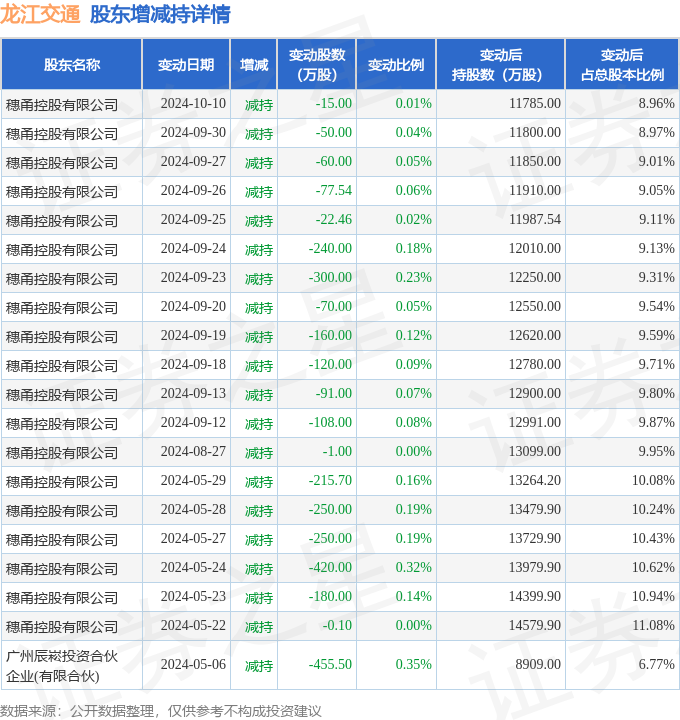
Task: Select the 2024-10-10 date cell
Action: [x=193, y=103]
